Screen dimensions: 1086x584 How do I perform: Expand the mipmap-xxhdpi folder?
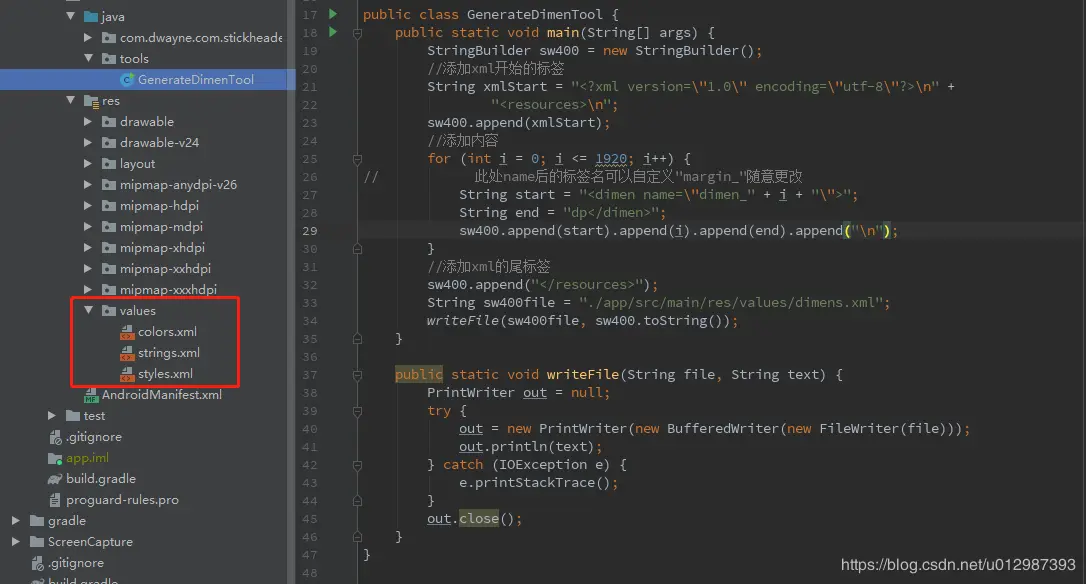click(x=88, y=268)
